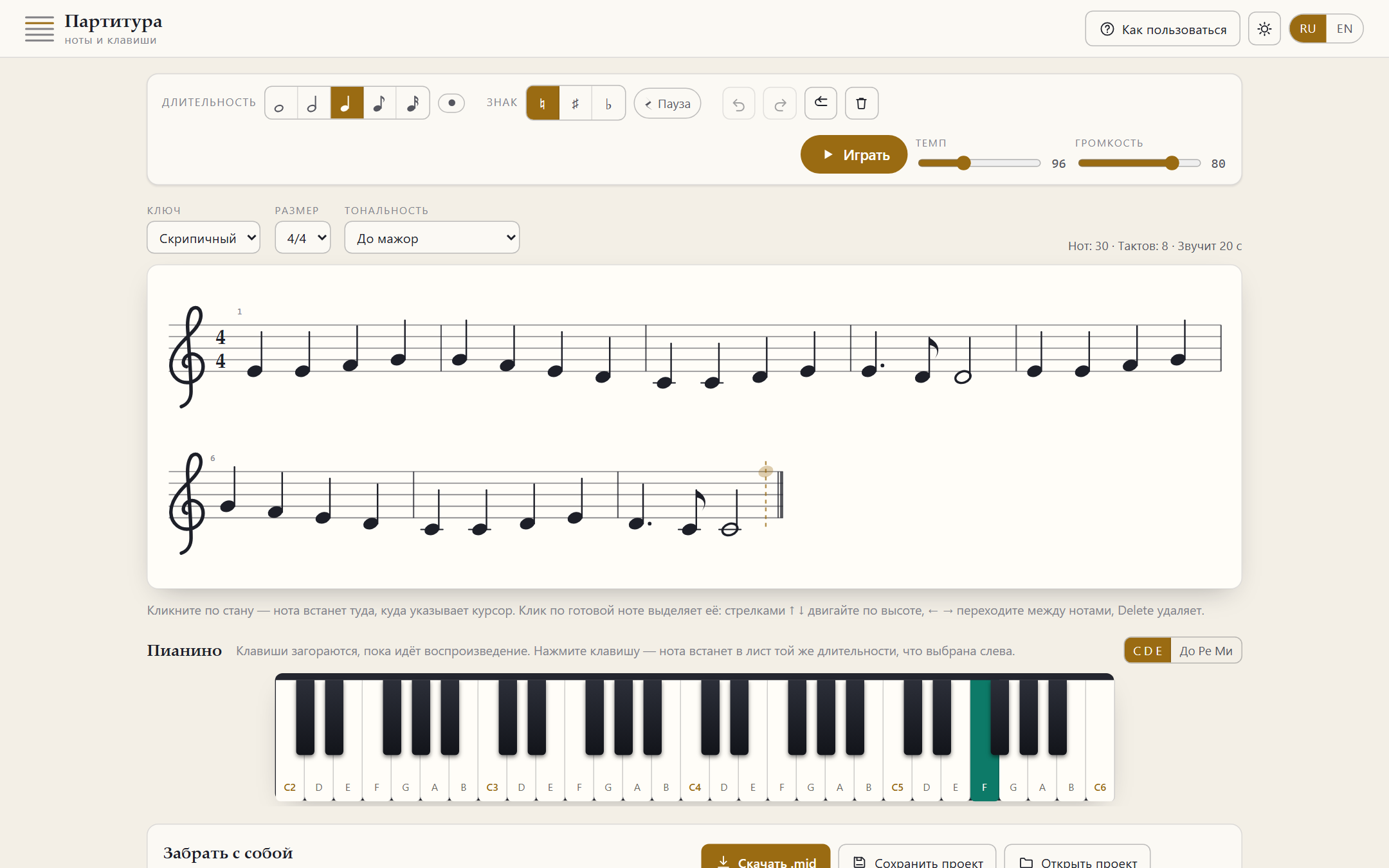This screenshot has height=868, width=1389.
Task: Select the quarter note duration
Action: click(347, 103)
